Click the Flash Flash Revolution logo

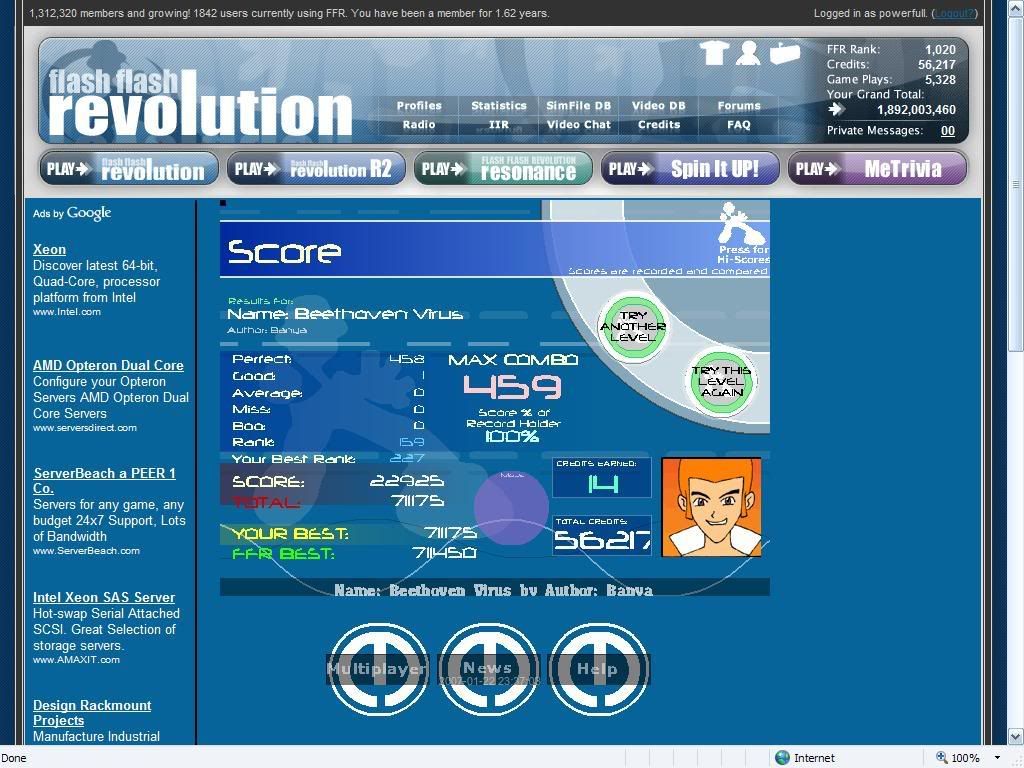[200, 103]
